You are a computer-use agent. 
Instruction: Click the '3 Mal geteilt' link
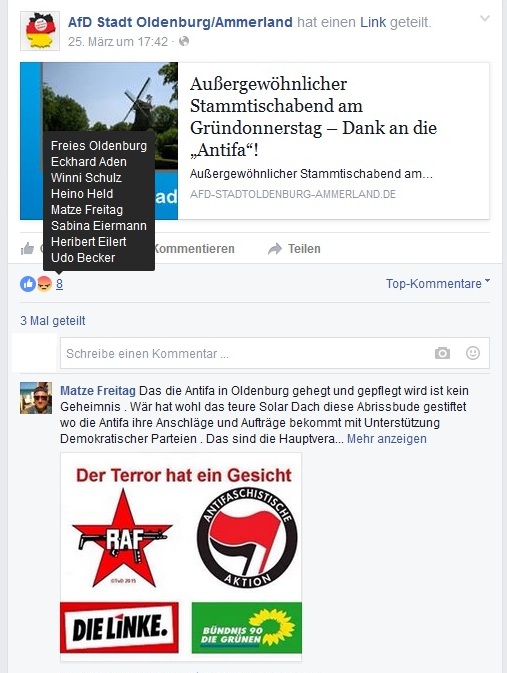[53, 321]
